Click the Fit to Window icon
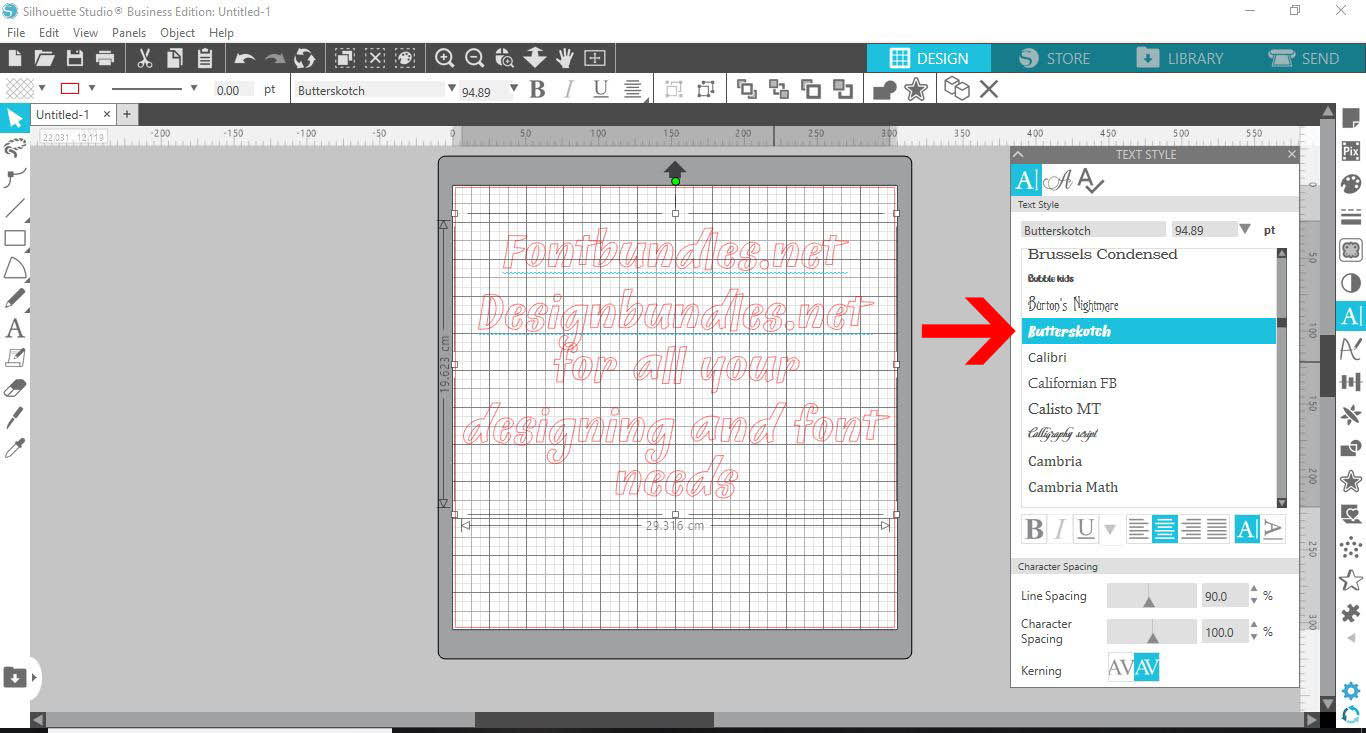Image resolution: width=1366 pixels, height=733 pixels. tap(595, 58)
